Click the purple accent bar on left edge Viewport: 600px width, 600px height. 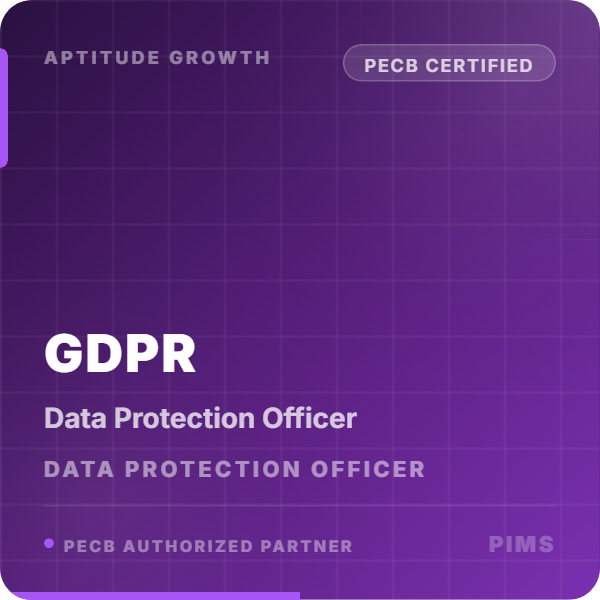(4, 108)
